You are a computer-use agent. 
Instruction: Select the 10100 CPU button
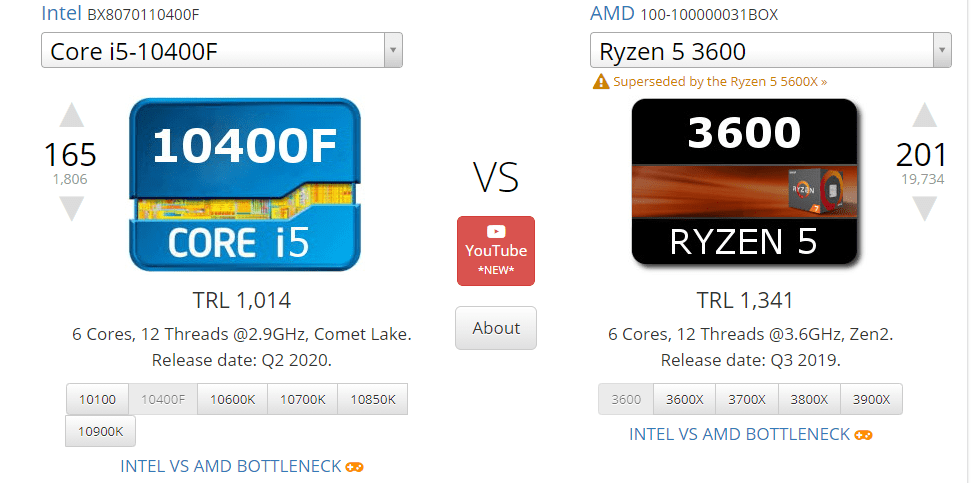97,399
